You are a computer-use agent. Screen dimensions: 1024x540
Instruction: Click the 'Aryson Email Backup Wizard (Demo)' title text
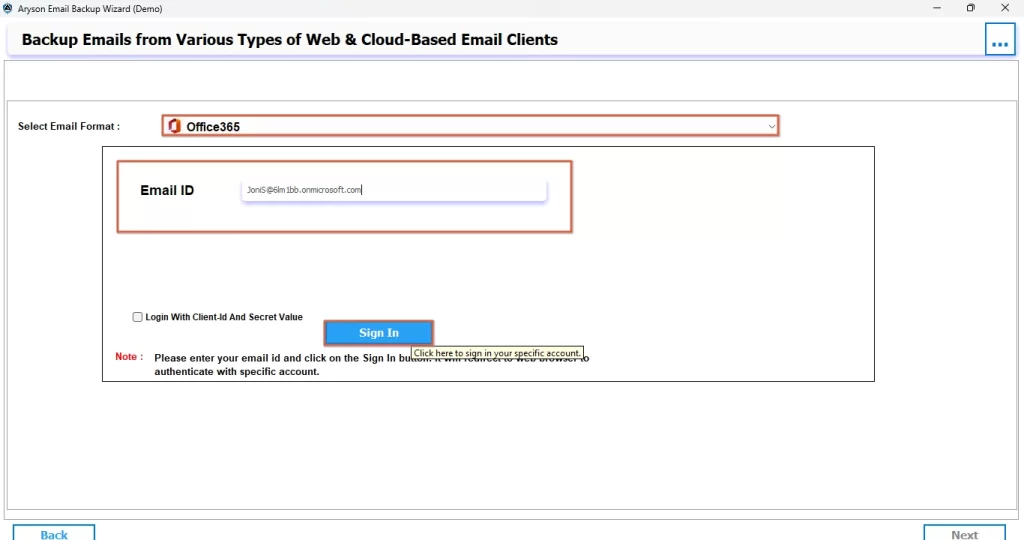[90, 8]
